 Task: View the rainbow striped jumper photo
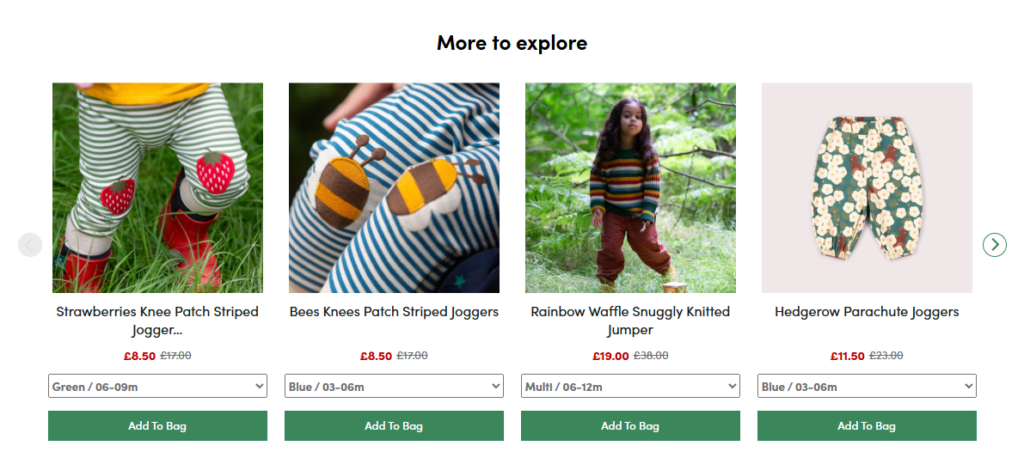[630, 188]
